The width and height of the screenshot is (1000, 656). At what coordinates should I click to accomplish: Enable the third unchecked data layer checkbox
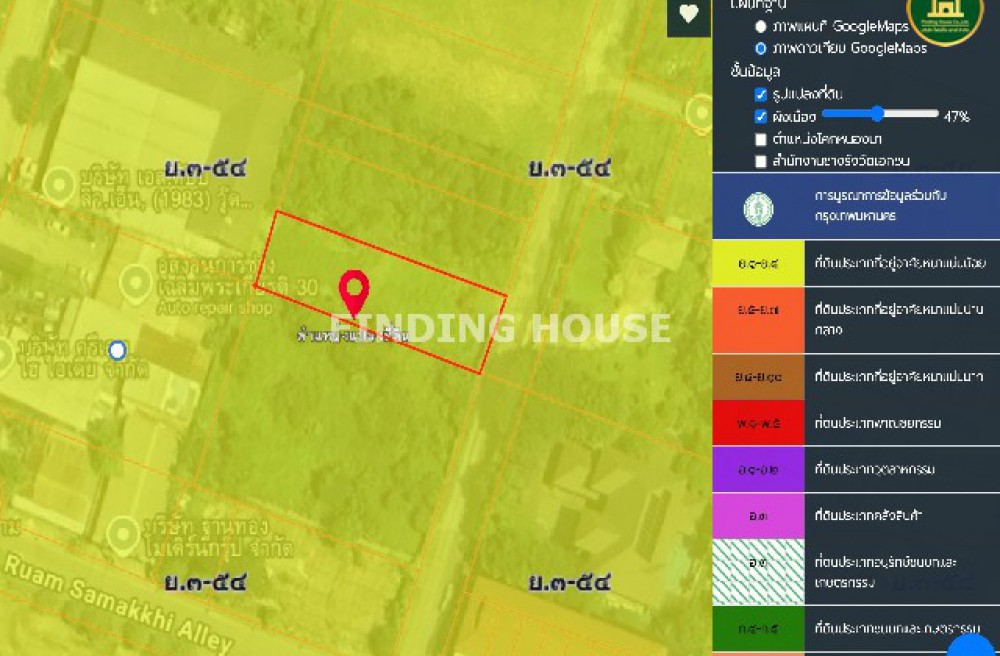pos(761,139)
